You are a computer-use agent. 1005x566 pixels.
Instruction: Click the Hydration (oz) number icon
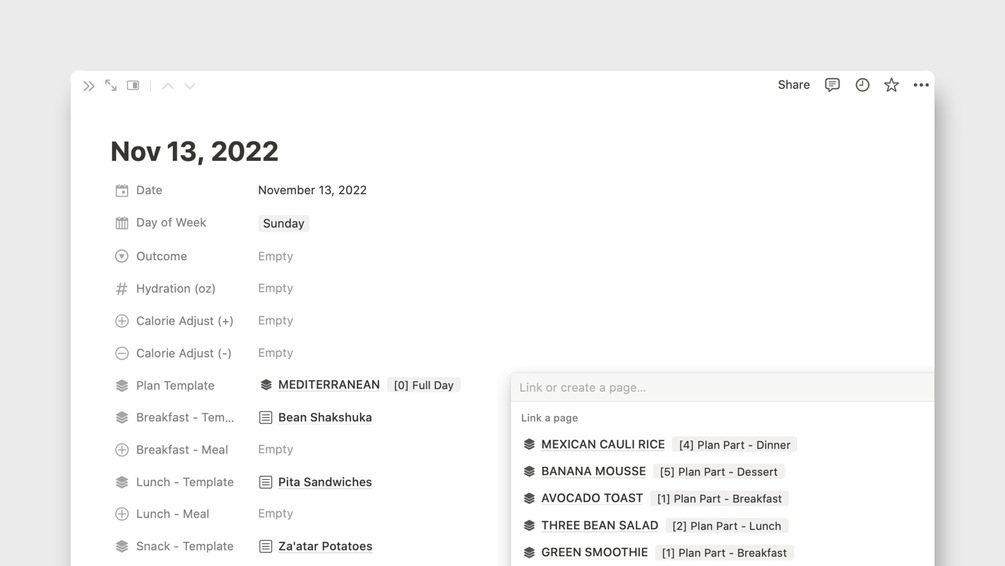121,288
